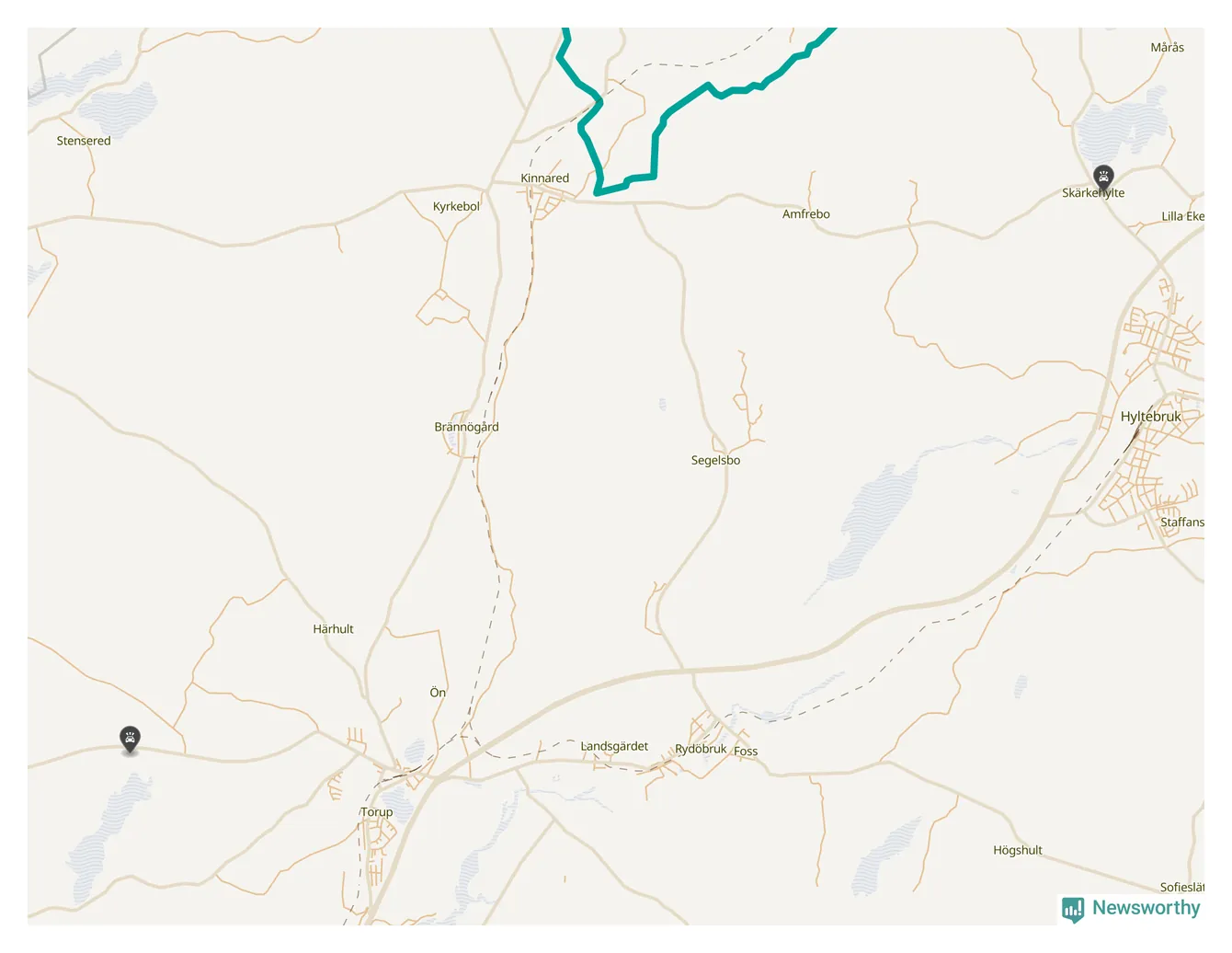Select the Kyrkebol label
Viewport: 1232px width, 953px height.
tap(456, 207)
